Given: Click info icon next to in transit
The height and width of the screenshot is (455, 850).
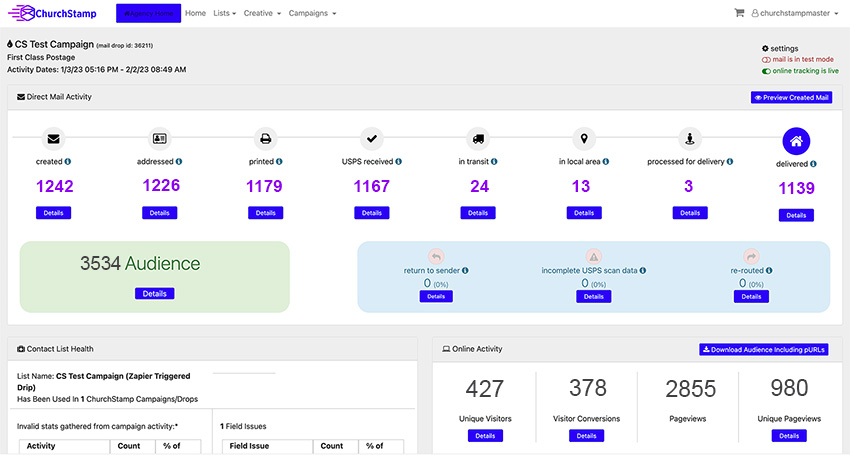Looking at the screenshot, I should point(494,162).
